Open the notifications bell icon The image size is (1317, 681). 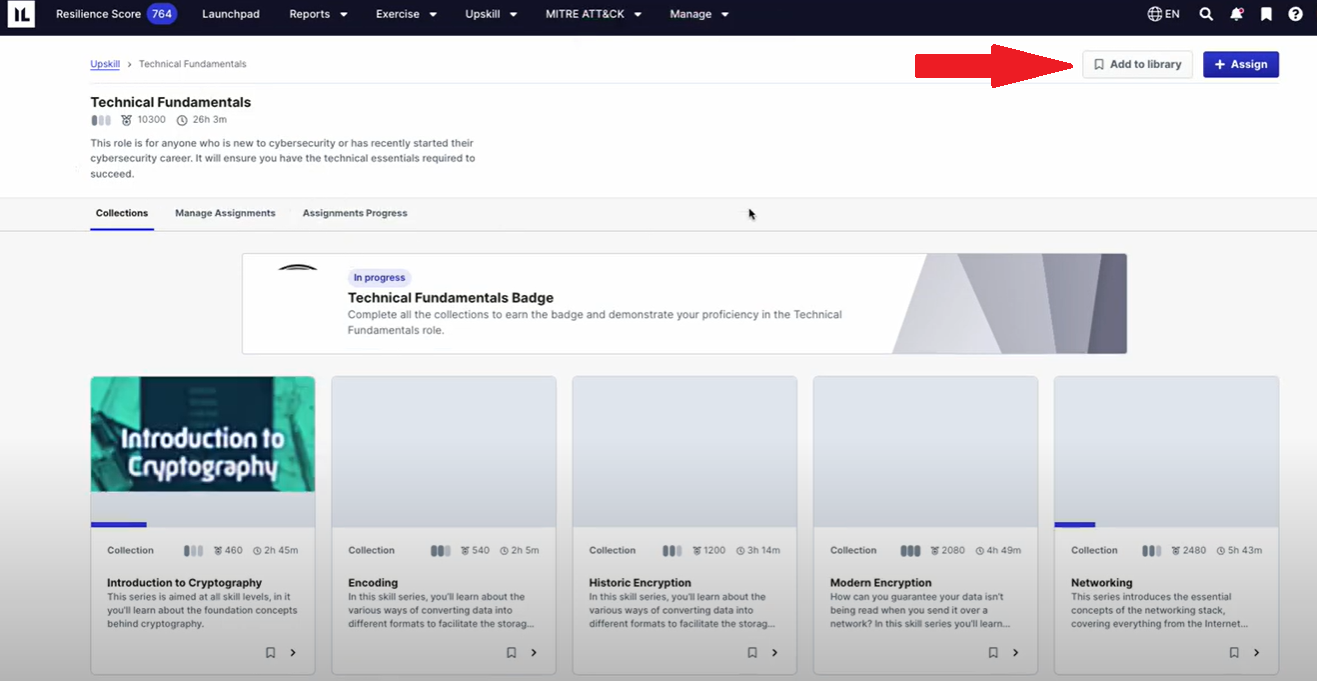pos(1237,14)
